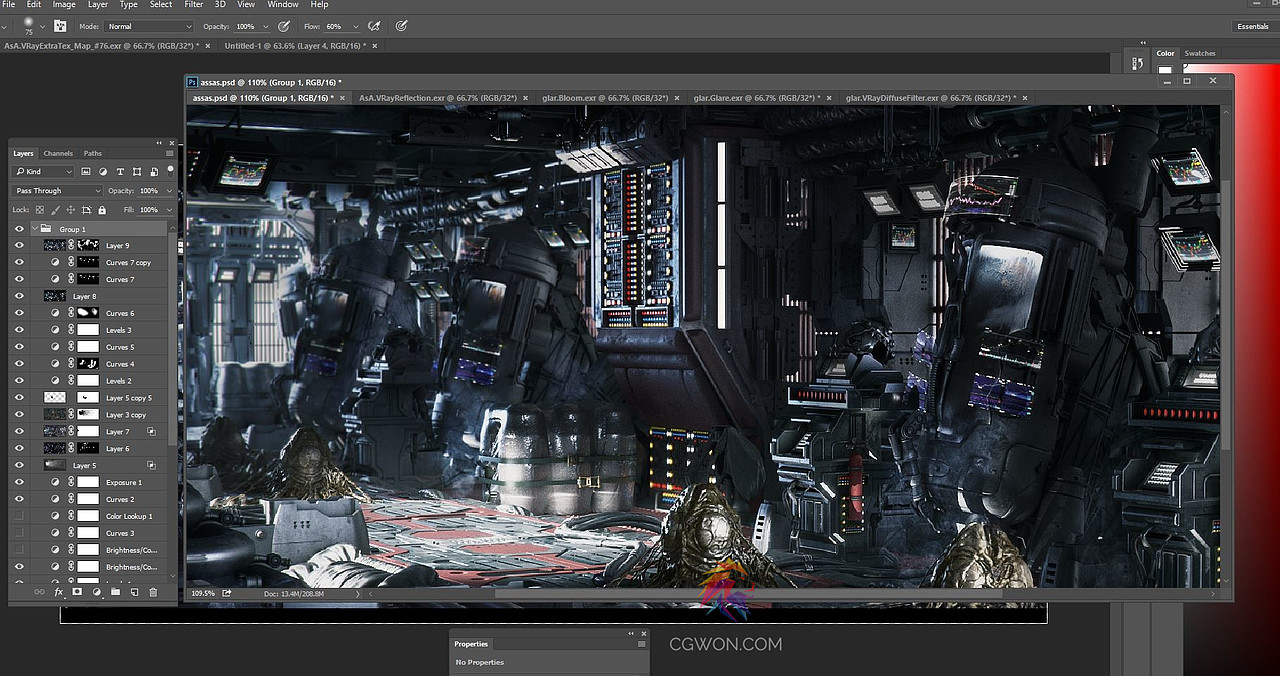
Task: Click the Curves 6 layer mask thumbnail
Action: [89, 313]
